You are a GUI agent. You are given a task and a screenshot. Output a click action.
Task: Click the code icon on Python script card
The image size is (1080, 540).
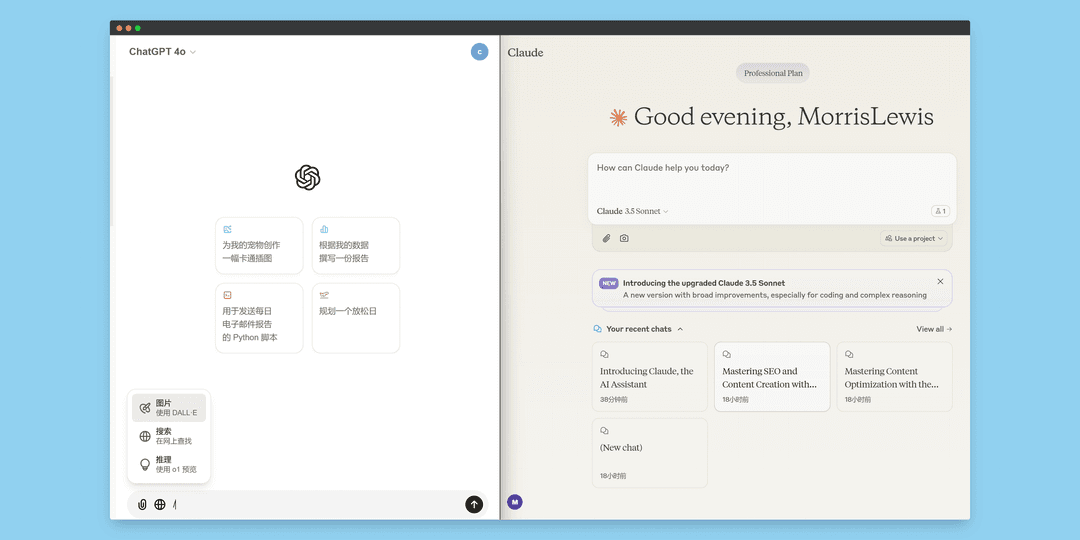coord(227,295)
